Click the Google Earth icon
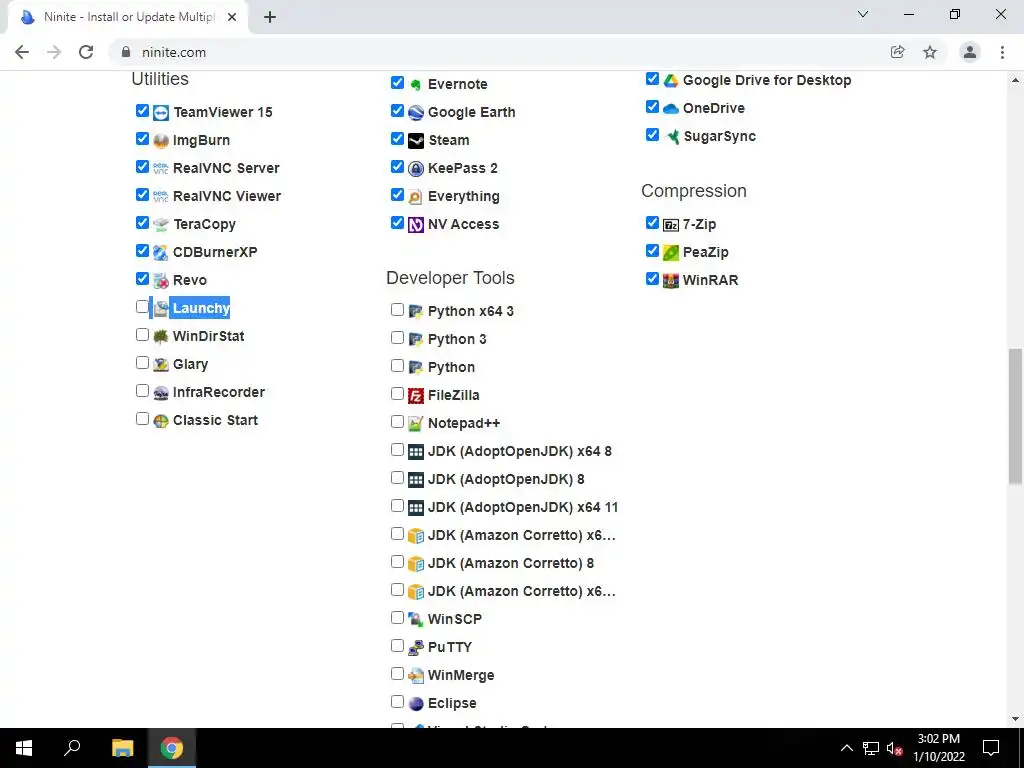Image resolution: width=1024 pixels, height=768 pixels. (x=416, y=113)
